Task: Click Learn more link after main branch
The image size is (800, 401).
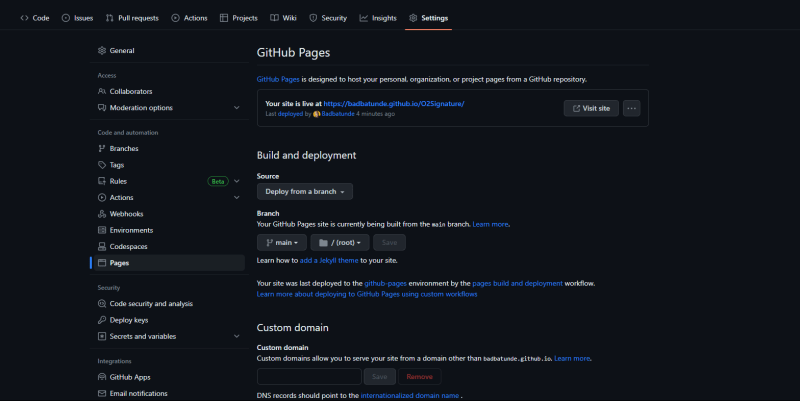Action: pos(490,224)
